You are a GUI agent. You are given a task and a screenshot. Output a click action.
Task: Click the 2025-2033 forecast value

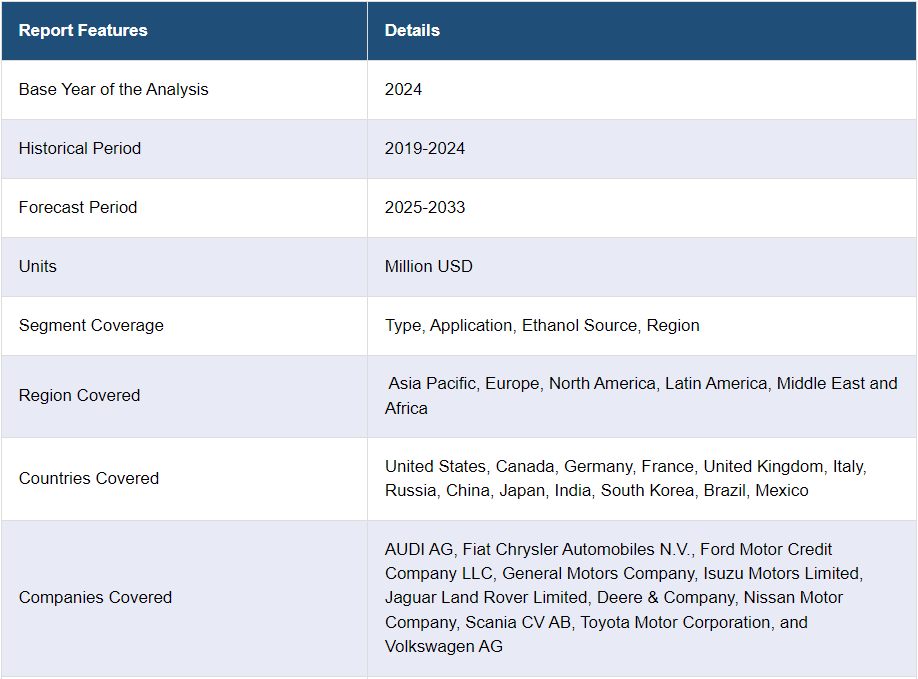(425, 207)
